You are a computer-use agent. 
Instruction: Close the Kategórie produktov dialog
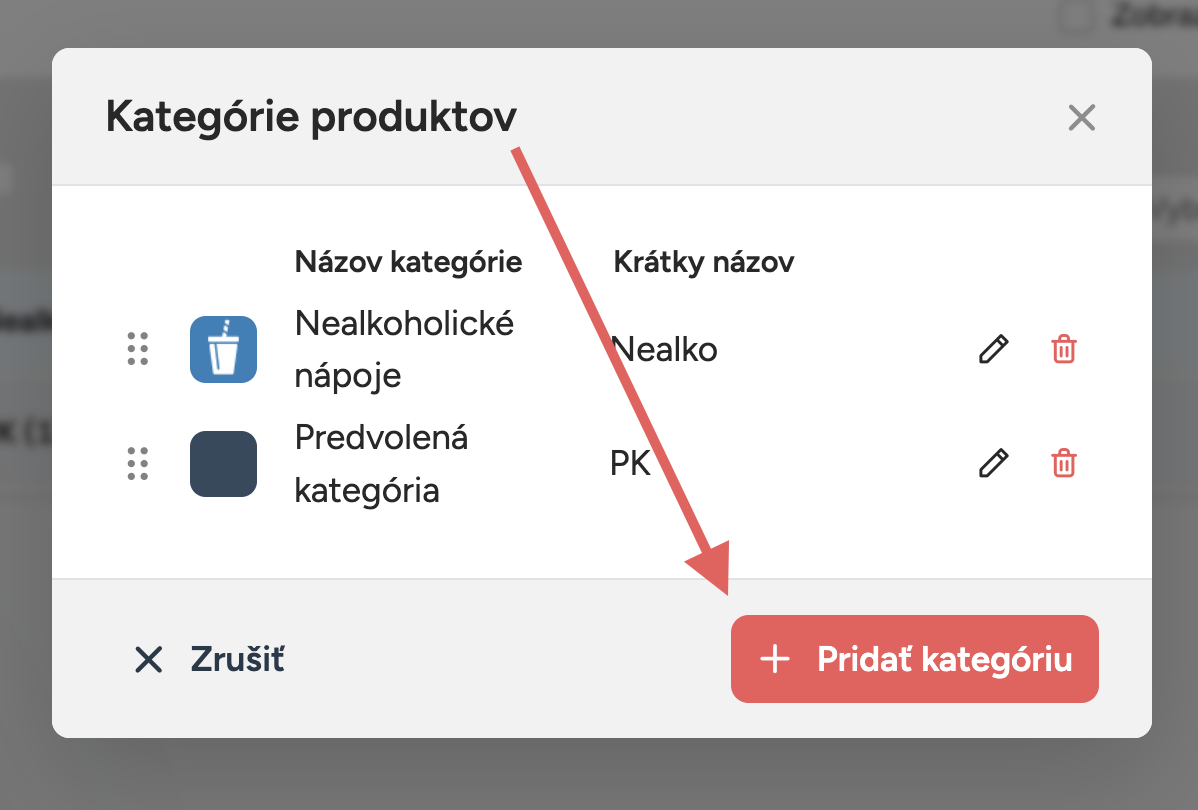1081,118
